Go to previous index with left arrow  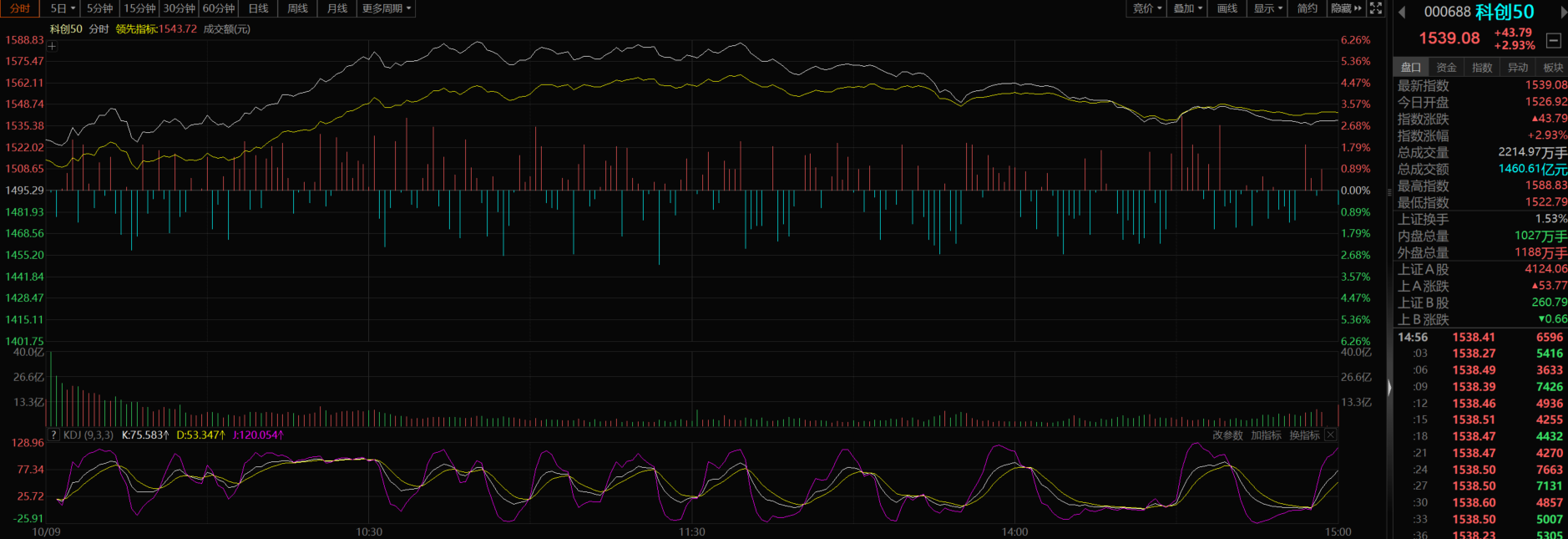coord(1402,12)
